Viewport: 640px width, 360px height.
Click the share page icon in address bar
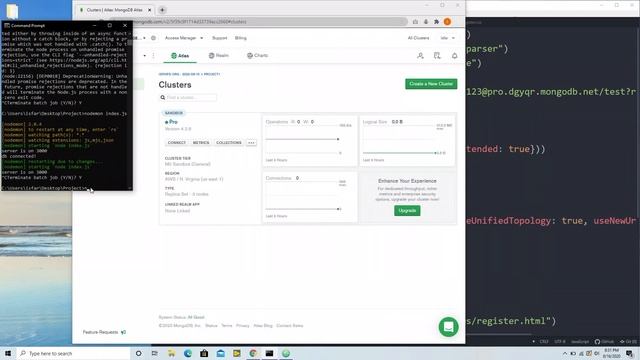[415, 22]
